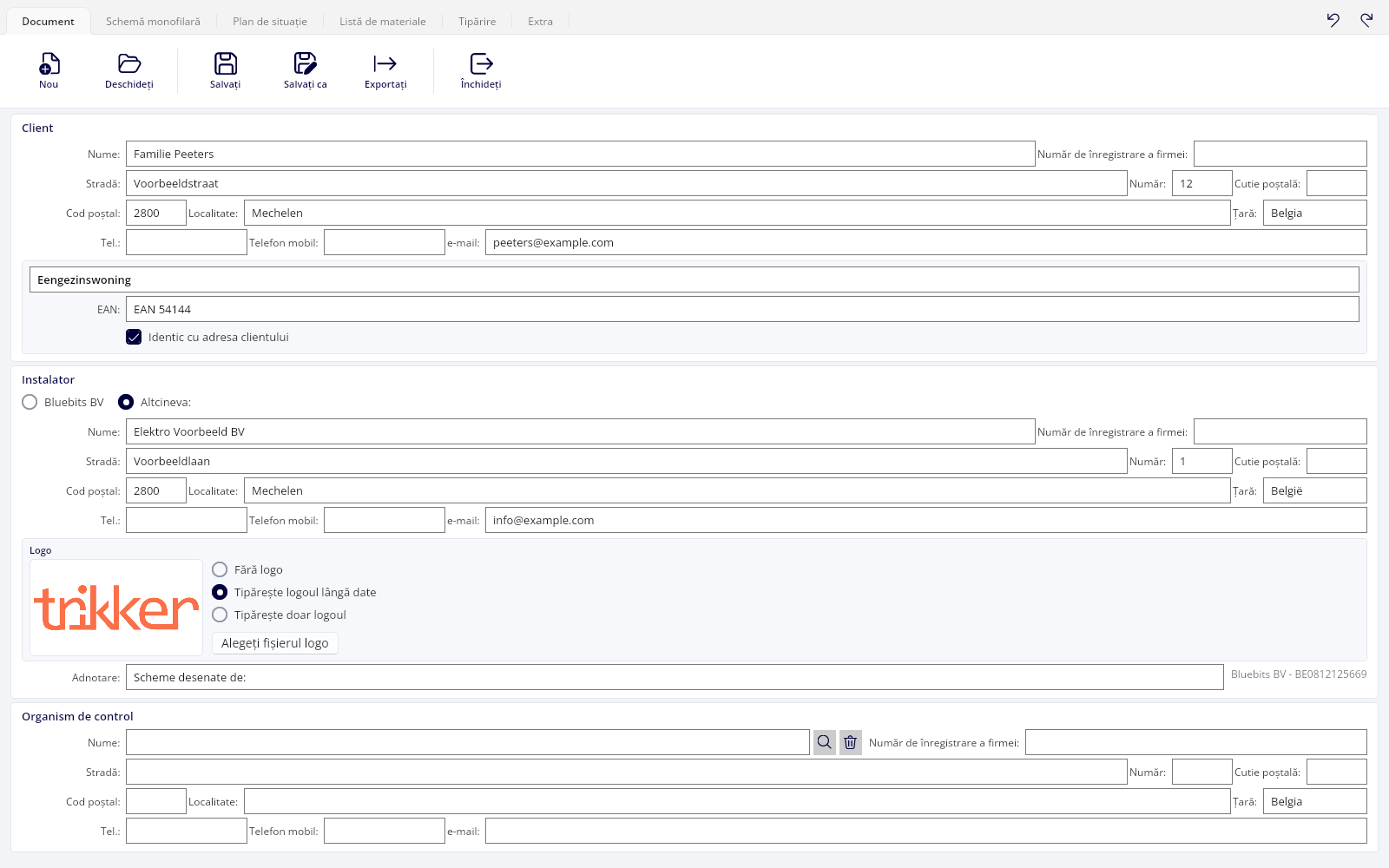Viewport: 1389px width, 868px height.
Task: Click client Număr field with 12
Action: (x=1202, y=183)
